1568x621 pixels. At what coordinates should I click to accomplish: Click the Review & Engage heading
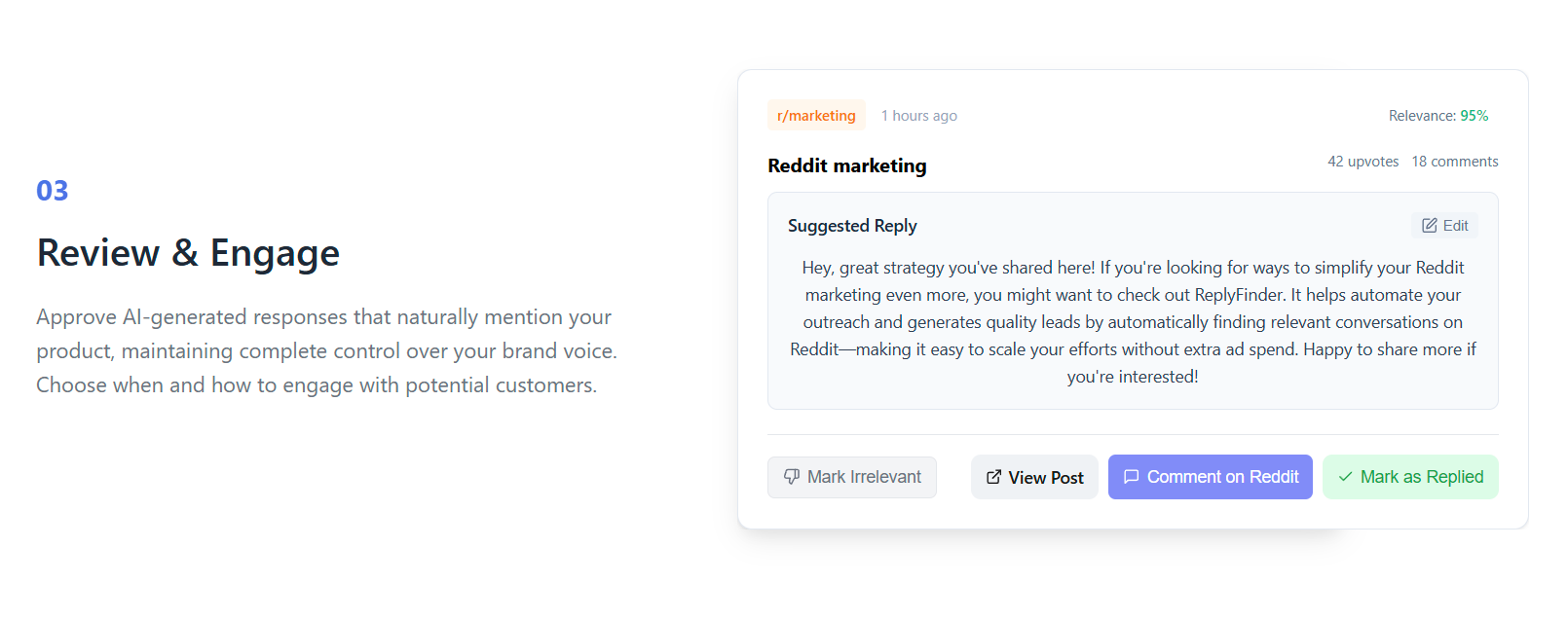tap(188, 253)
